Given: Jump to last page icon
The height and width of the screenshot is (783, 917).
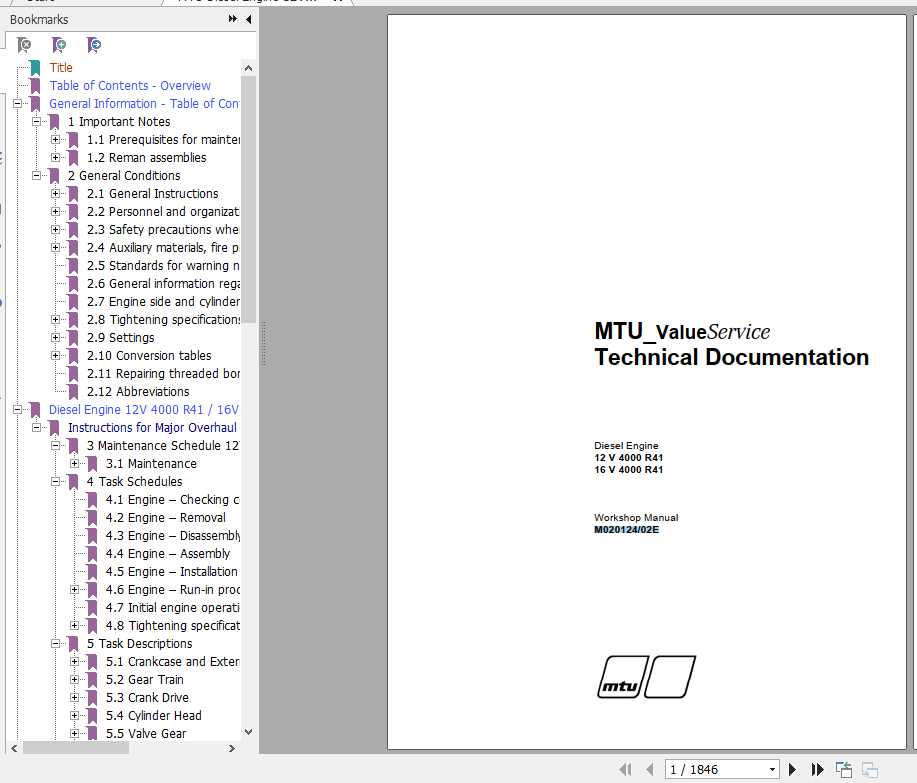Looking at the screenshot, I should pos(817,769).
